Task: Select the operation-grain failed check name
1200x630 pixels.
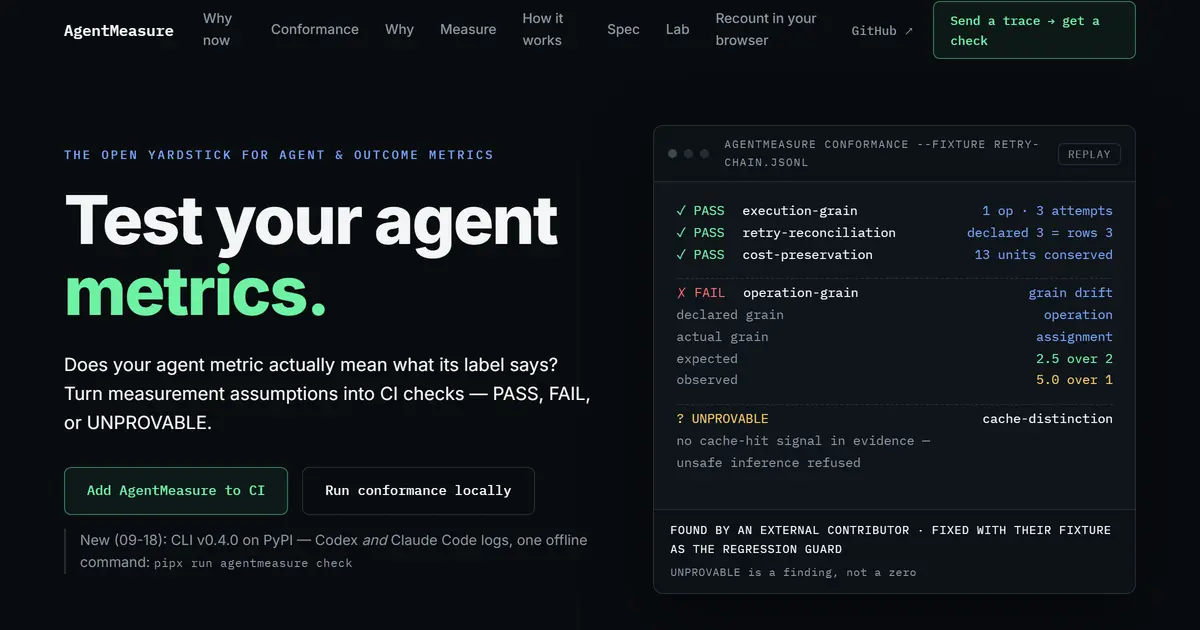Action: pyautogui.click(x=800, y=293)
